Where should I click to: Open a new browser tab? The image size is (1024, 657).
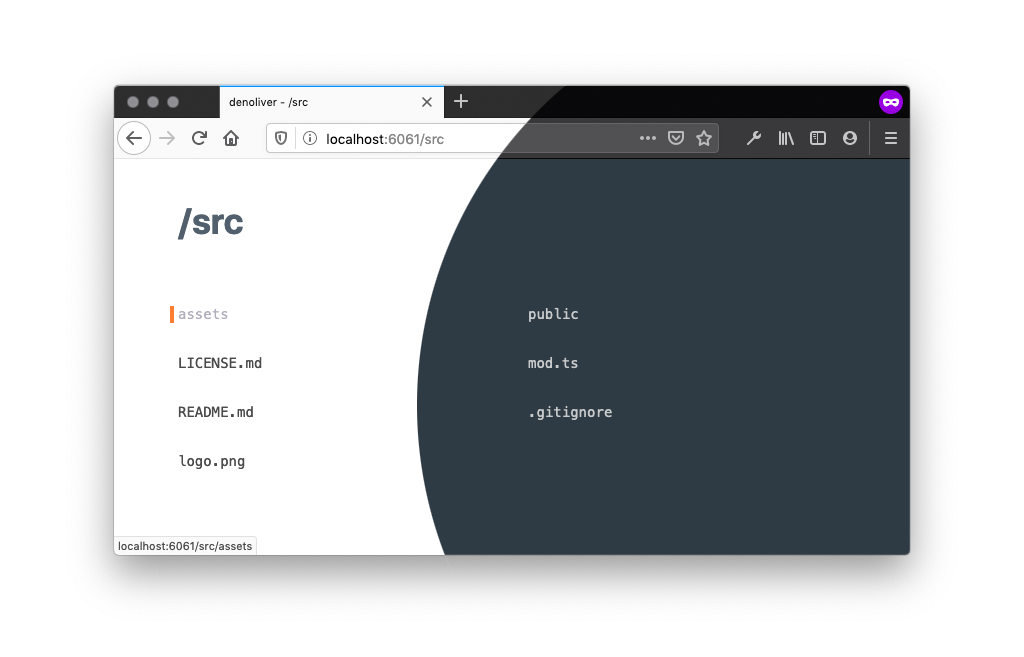[461, 101]
